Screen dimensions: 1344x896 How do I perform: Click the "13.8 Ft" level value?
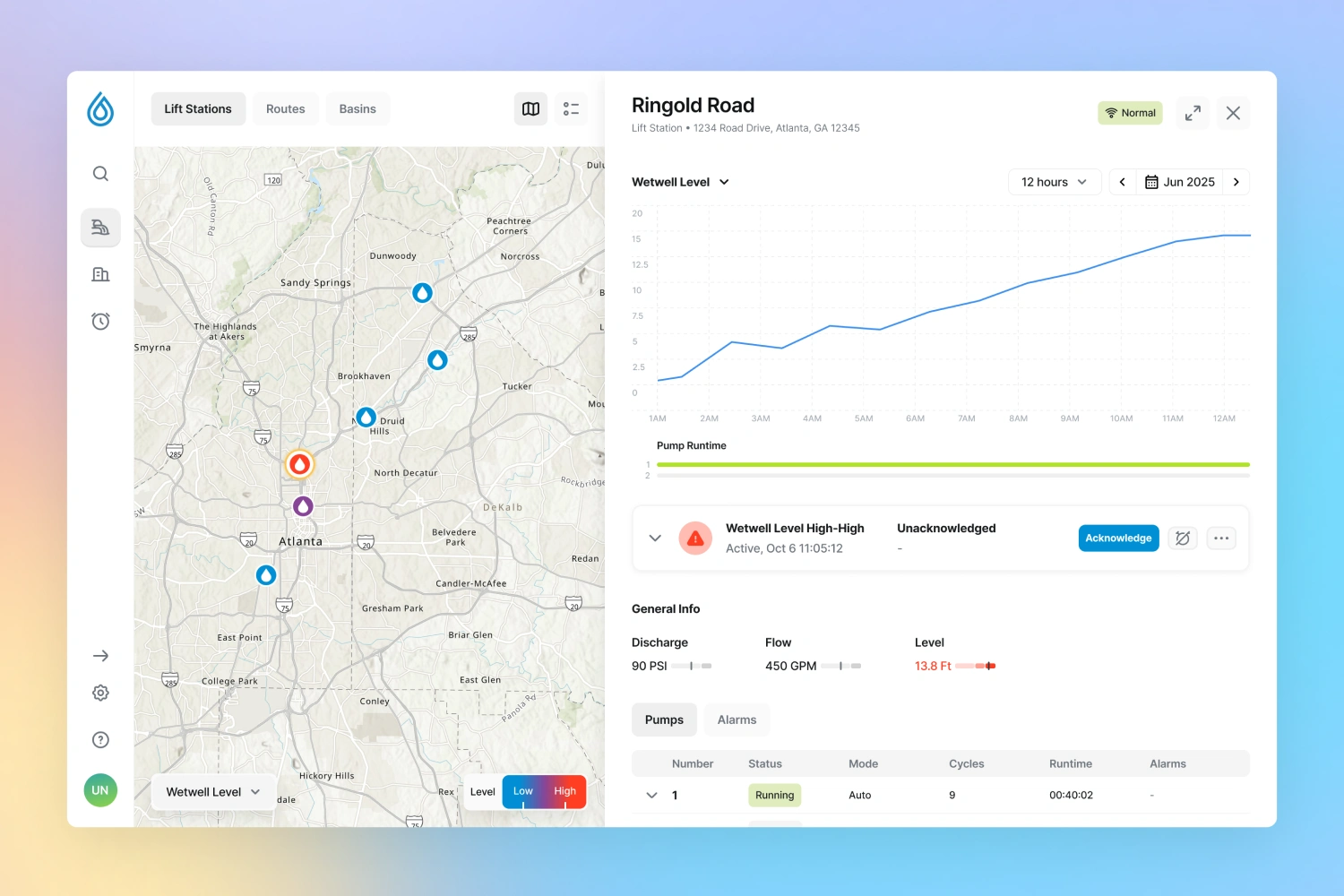tap(933, 666)
